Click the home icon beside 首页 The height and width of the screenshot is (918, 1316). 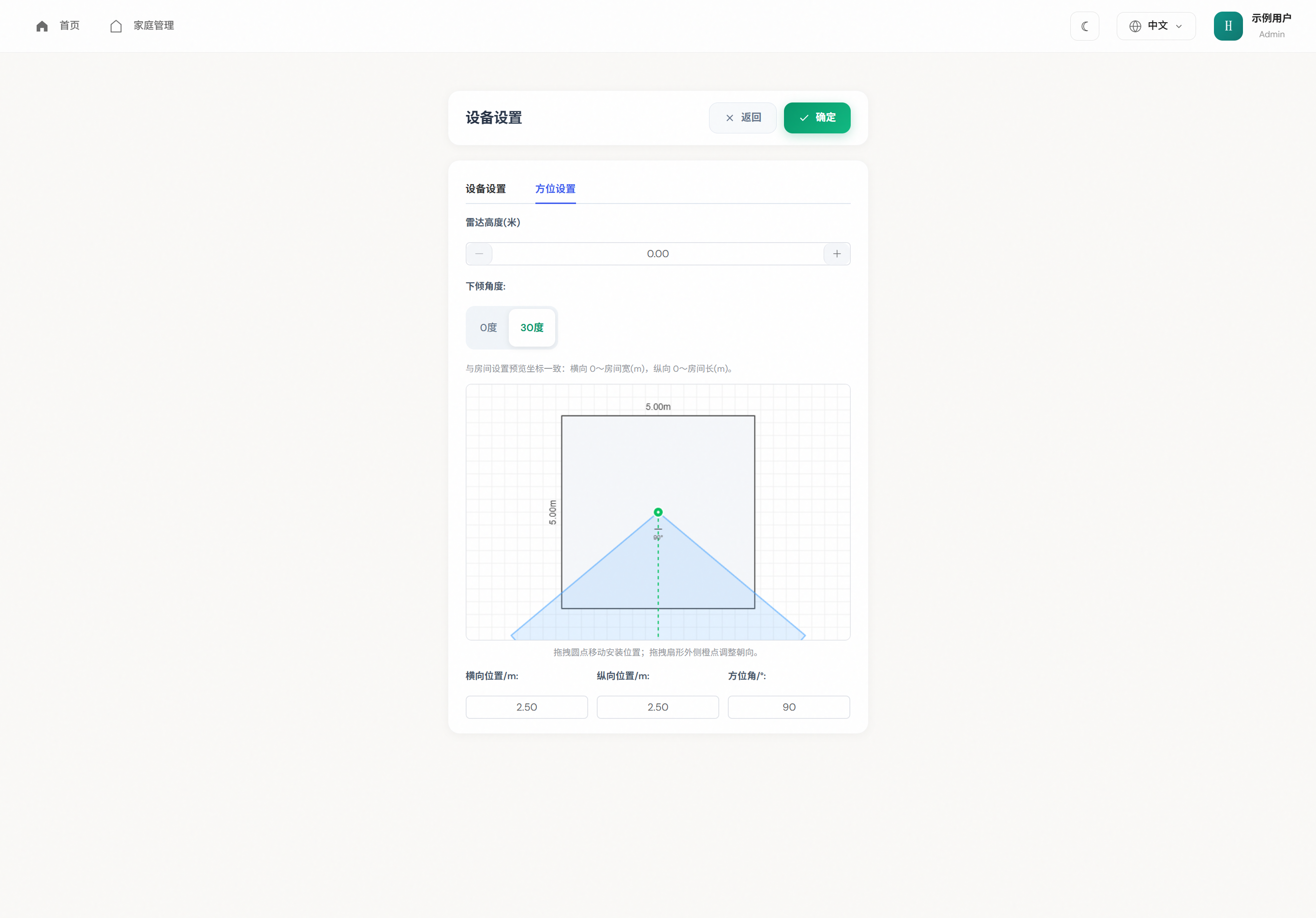[x=42, y=27]
